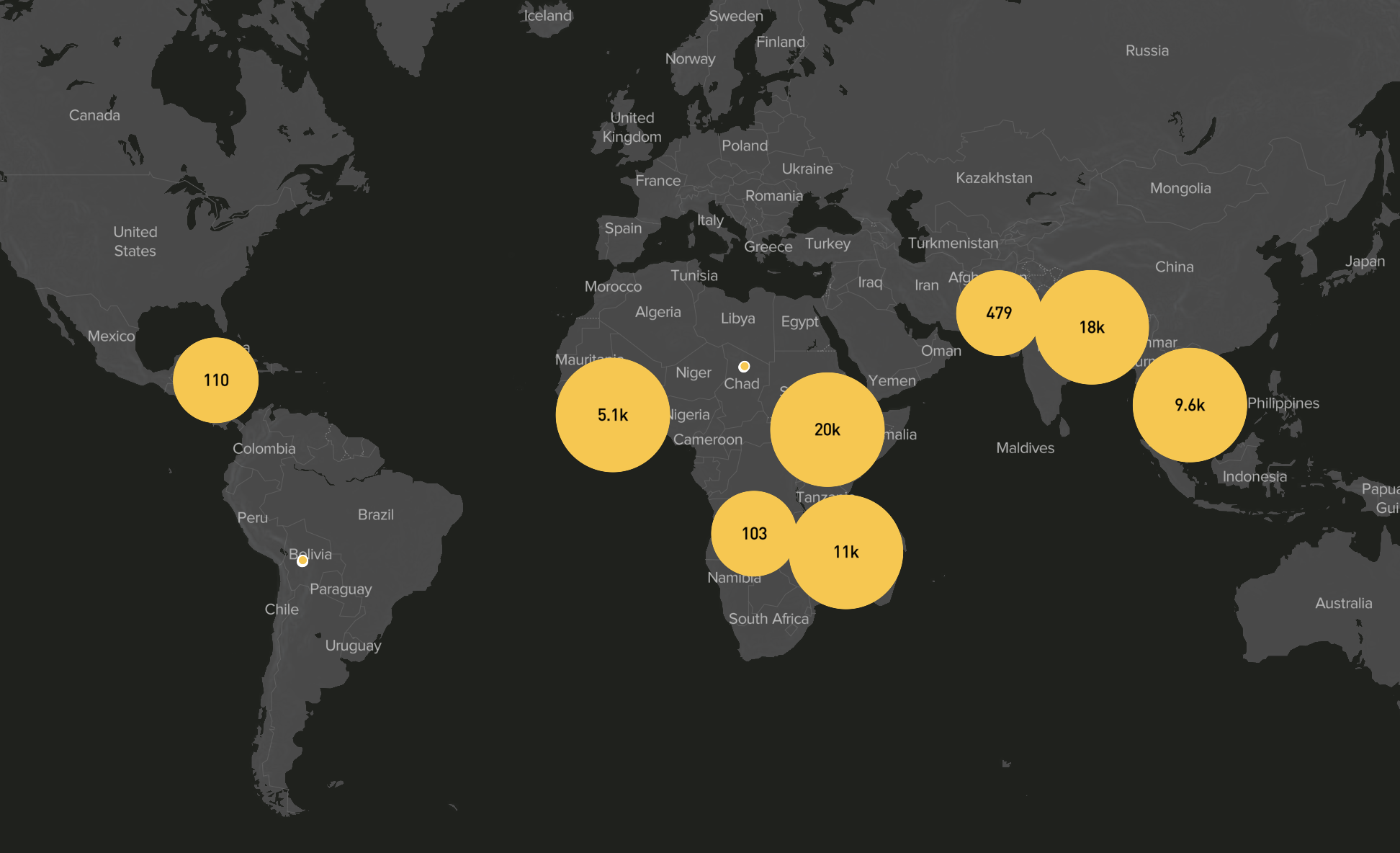
Task: Click the small dot marker in Bolivia
Action: click(x=302, y=561)
